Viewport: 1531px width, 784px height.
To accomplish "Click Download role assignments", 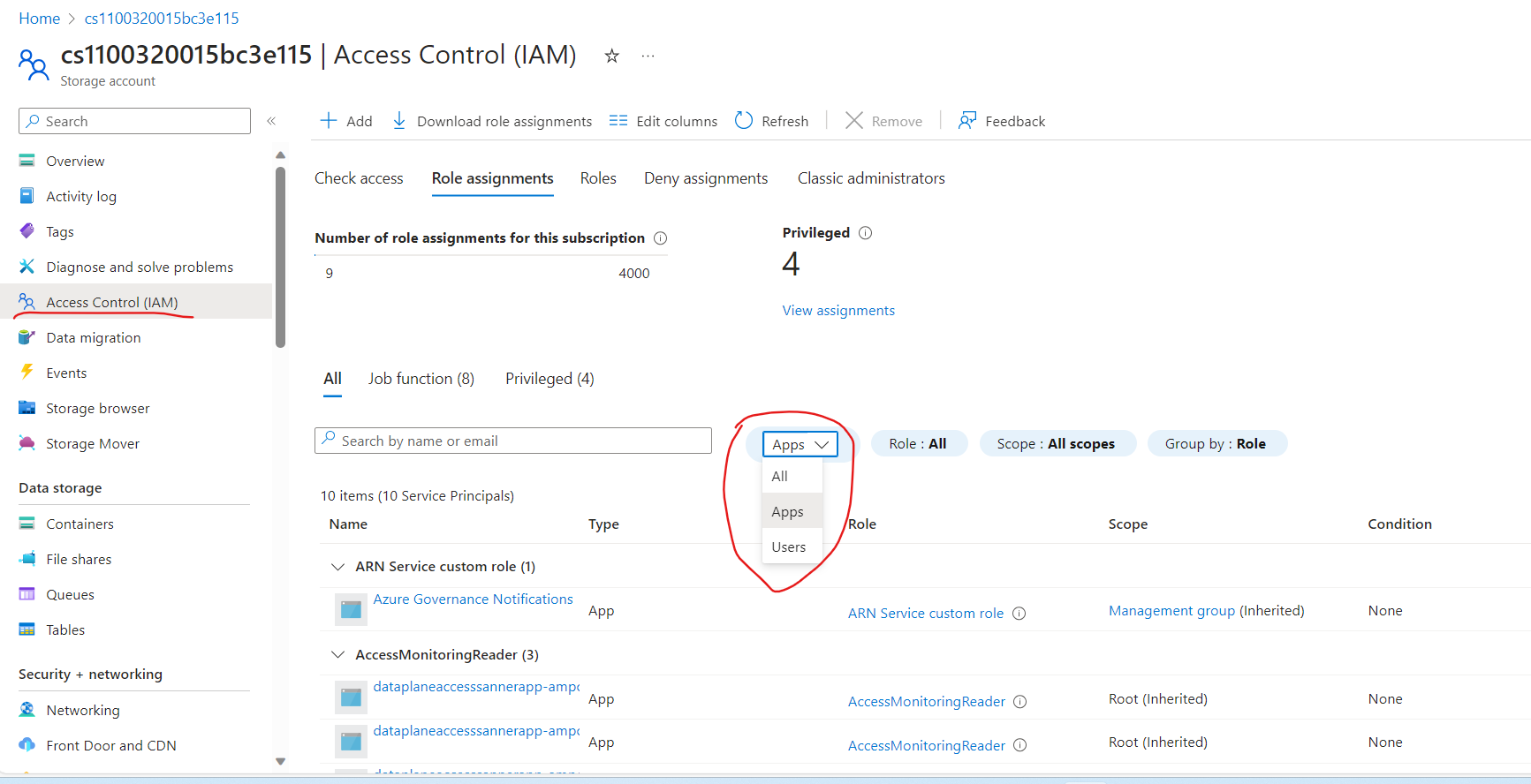I will pos(491,121).
